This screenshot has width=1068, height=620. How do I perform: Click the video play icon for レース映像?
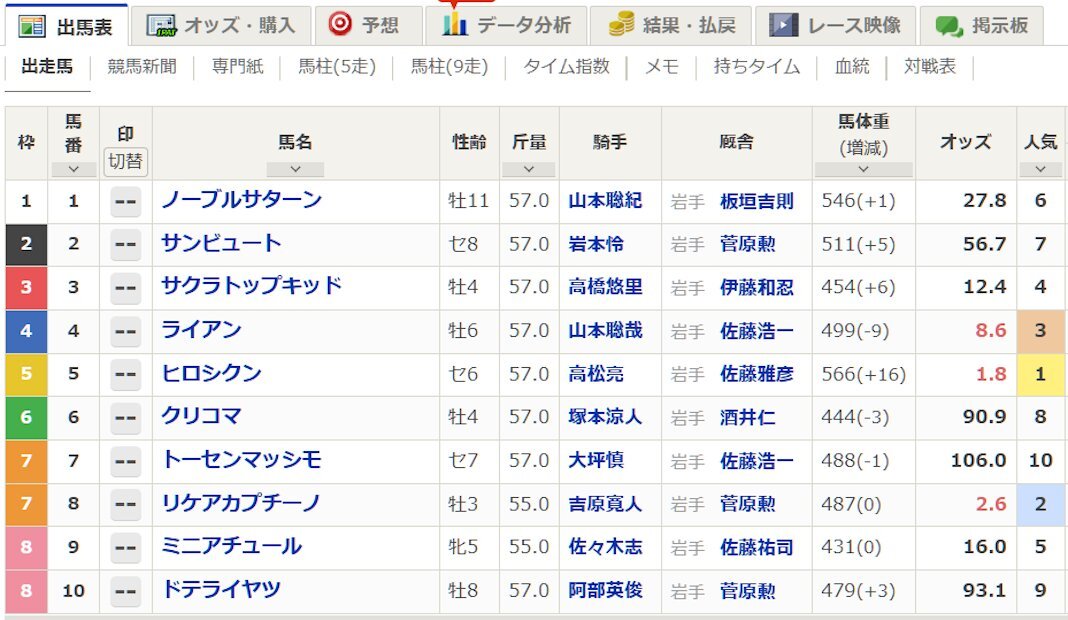pyautogui.click(x=783, y=25)
